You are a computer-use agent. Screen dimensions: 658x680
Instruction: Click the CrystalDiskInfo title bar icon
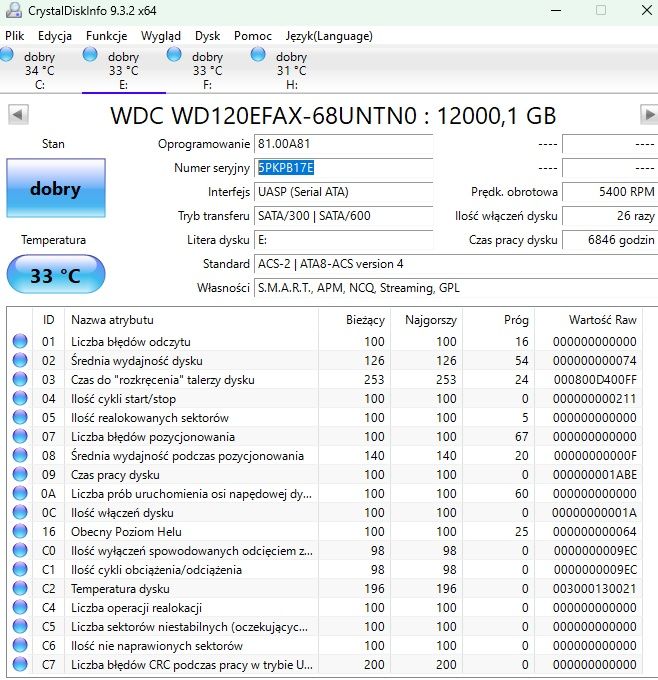pyautogui.click(x=13, y=10)
